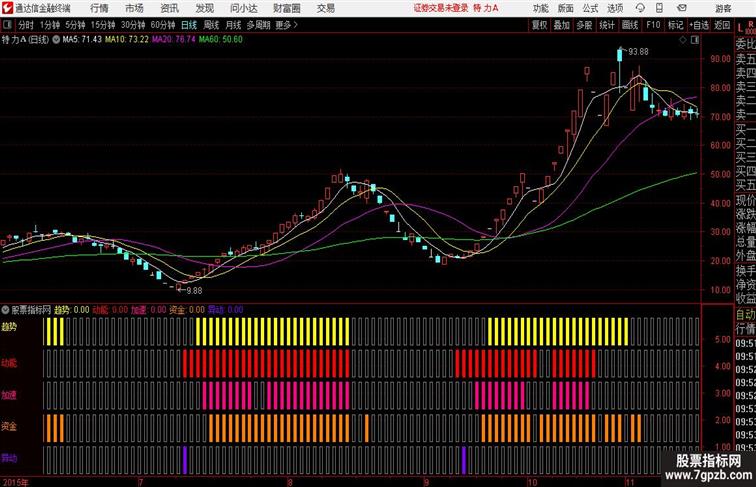Click the red 动能 row label
756x487 pixels.
9,363
